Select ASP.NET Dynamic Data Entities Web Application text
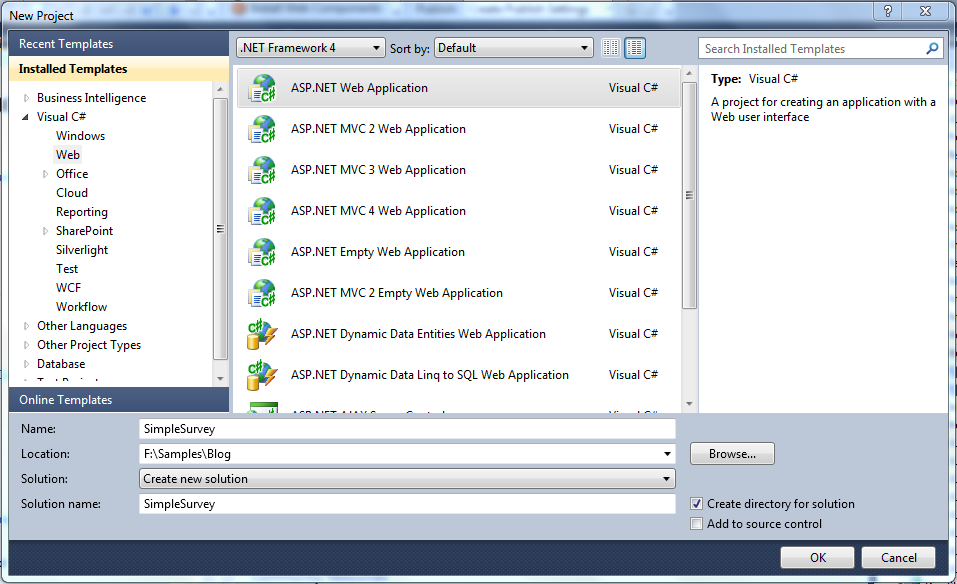The image size is (957, 584). pyautogui.click(x=418, y=334)
